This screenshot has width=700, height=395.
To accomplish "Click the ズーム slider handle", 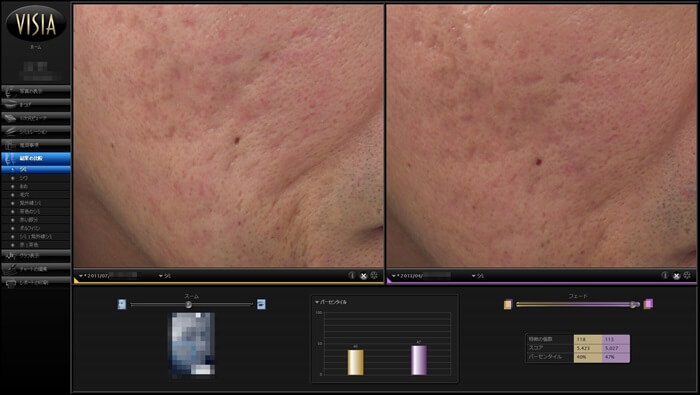I will pyautogui.click(x=189, y=304).
